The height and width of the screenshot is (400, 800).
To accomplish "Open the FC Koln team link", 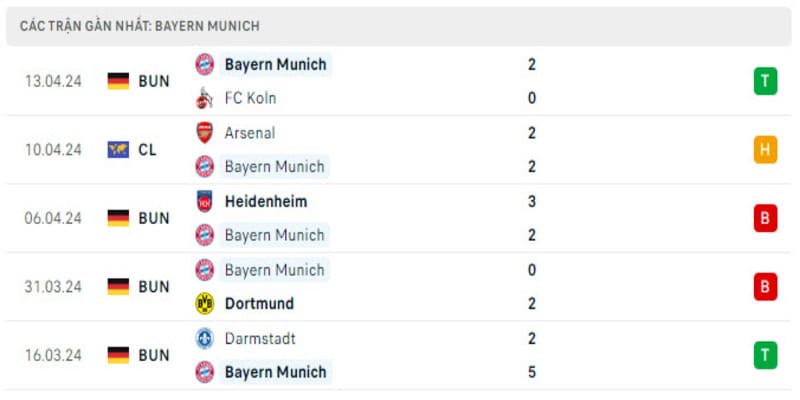I will pos(250,98).
